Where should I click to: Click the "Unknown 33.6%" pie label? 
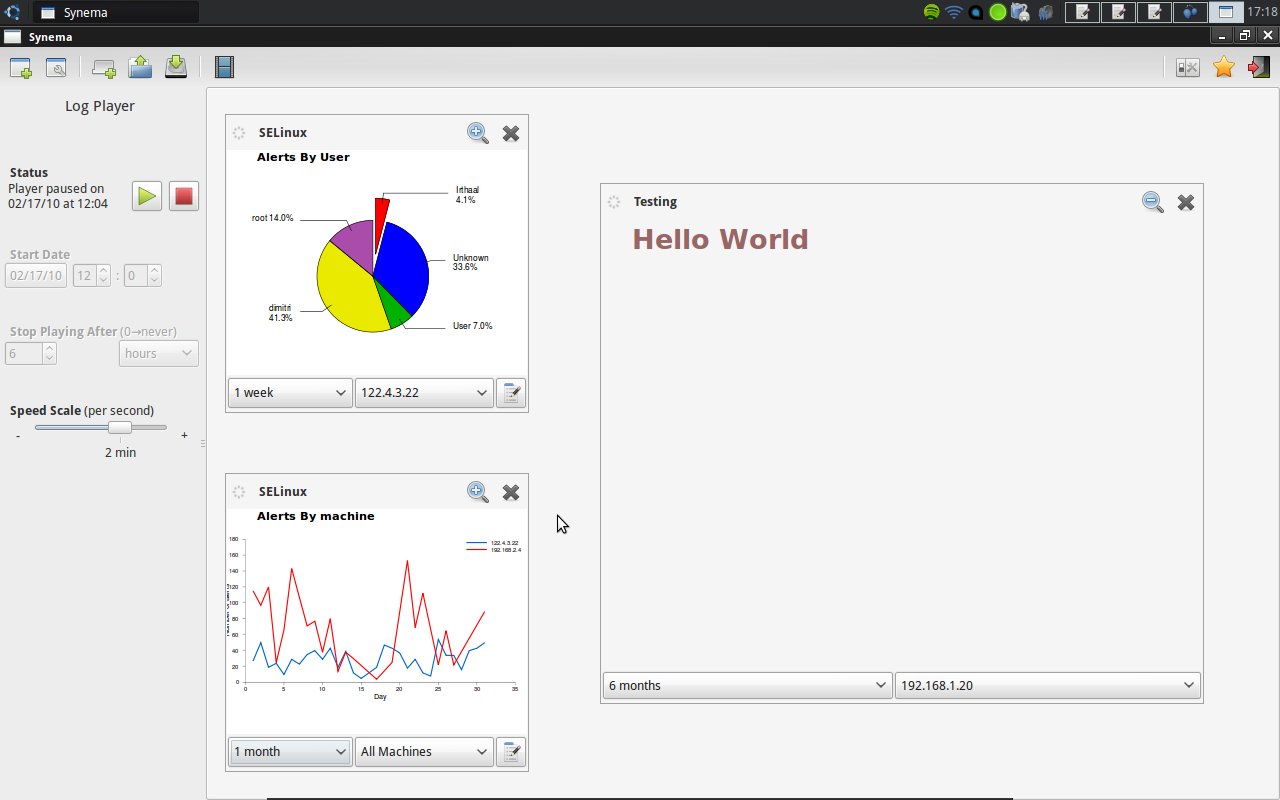470,263
